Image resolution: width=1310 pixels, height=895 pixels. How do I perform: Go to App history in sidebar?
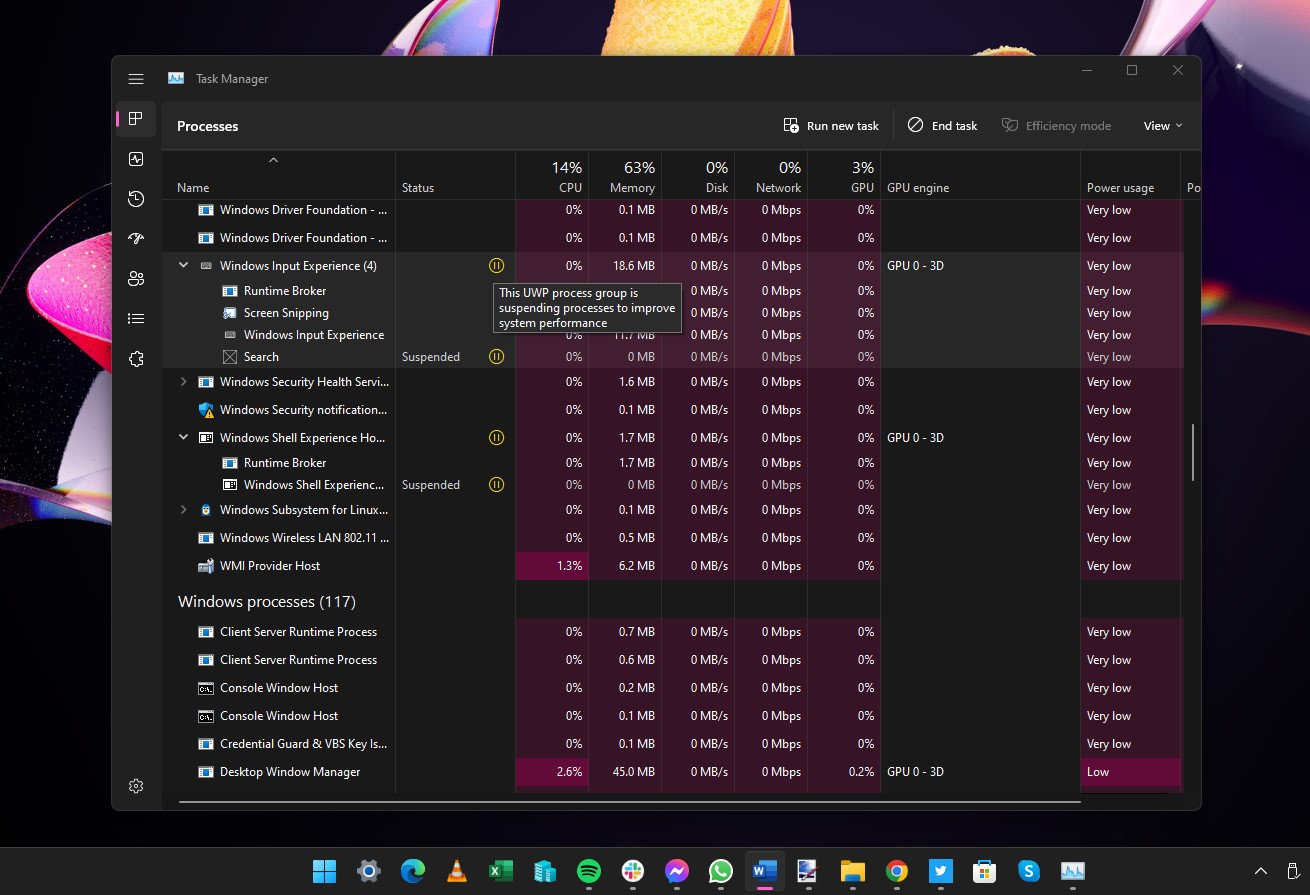point(136,199)
